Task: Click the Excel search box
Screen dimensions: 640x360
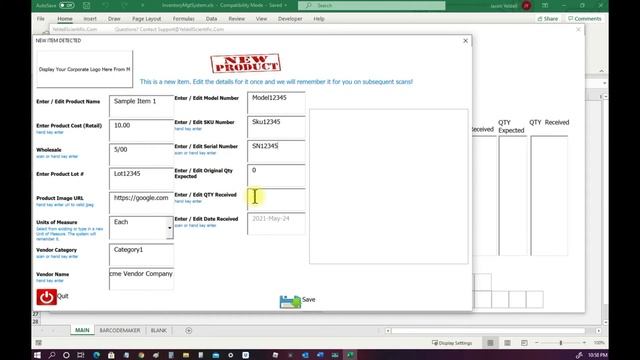Action: [x=371, y=5]
